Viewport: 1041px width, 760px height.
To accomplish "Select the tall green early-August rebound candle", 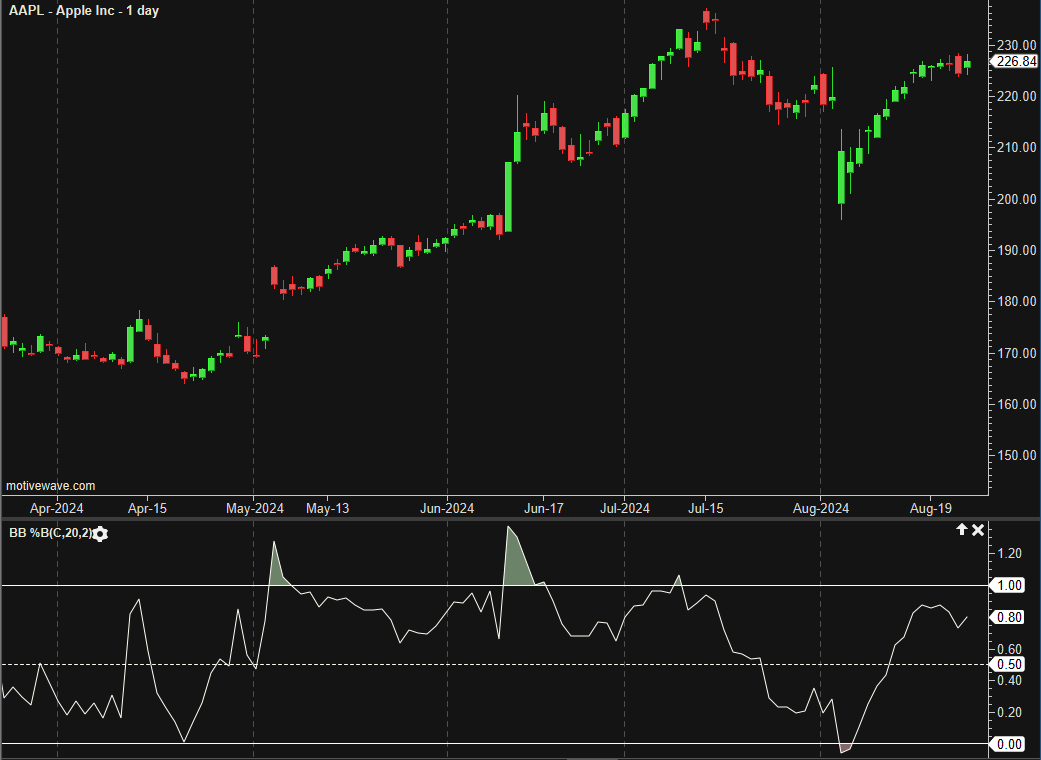I will click(841, 177).
